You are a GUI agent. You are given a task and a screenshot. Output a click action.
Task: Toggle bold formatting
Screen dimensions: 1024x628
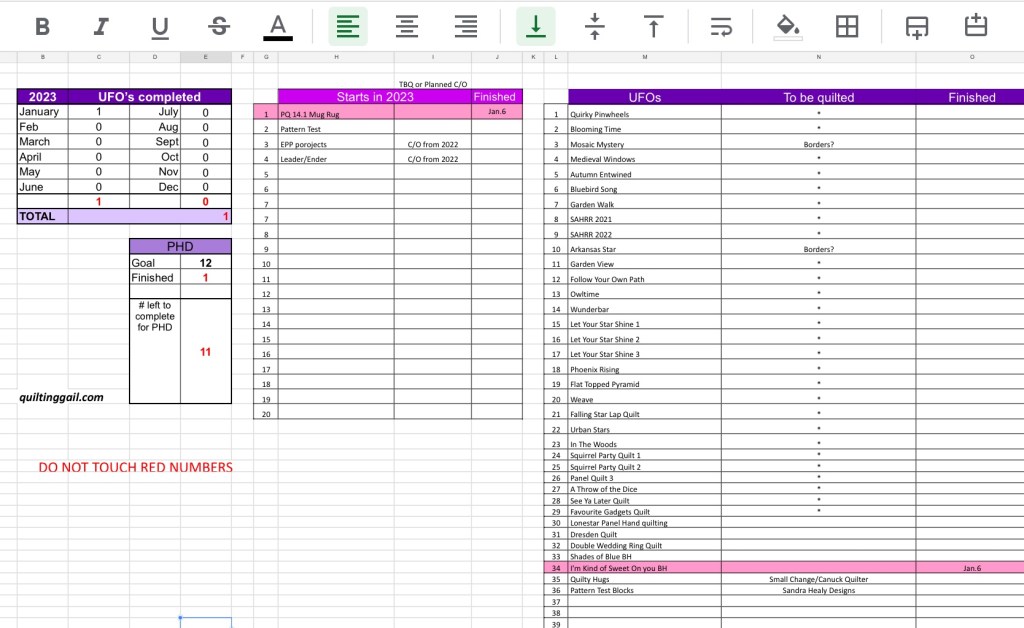point(42,27)
